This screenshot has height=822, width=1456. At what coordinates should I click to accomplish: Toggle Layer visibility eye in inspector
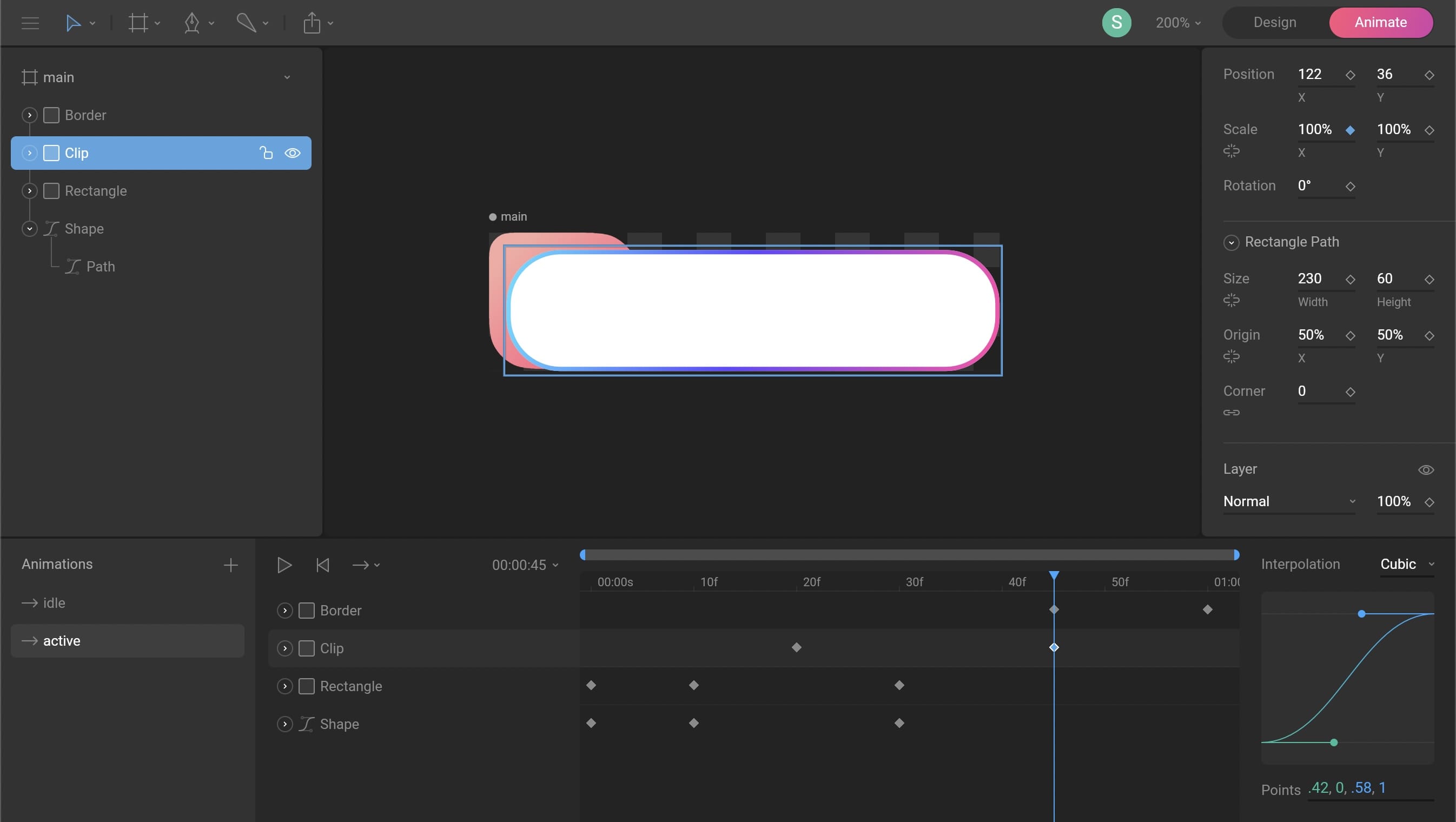(1426, 470)
